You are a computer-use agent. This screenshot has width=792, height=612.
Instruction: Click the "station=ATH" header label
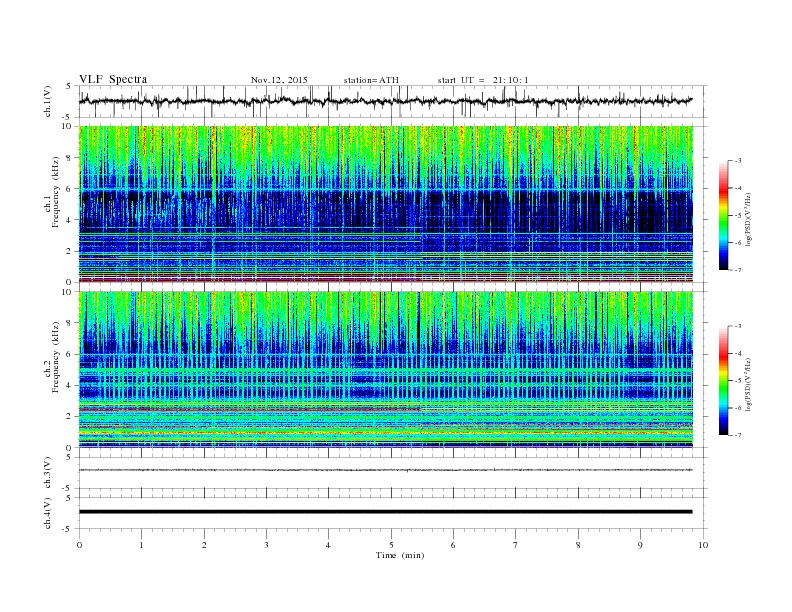pyautogui.click(x=371, y=80)
